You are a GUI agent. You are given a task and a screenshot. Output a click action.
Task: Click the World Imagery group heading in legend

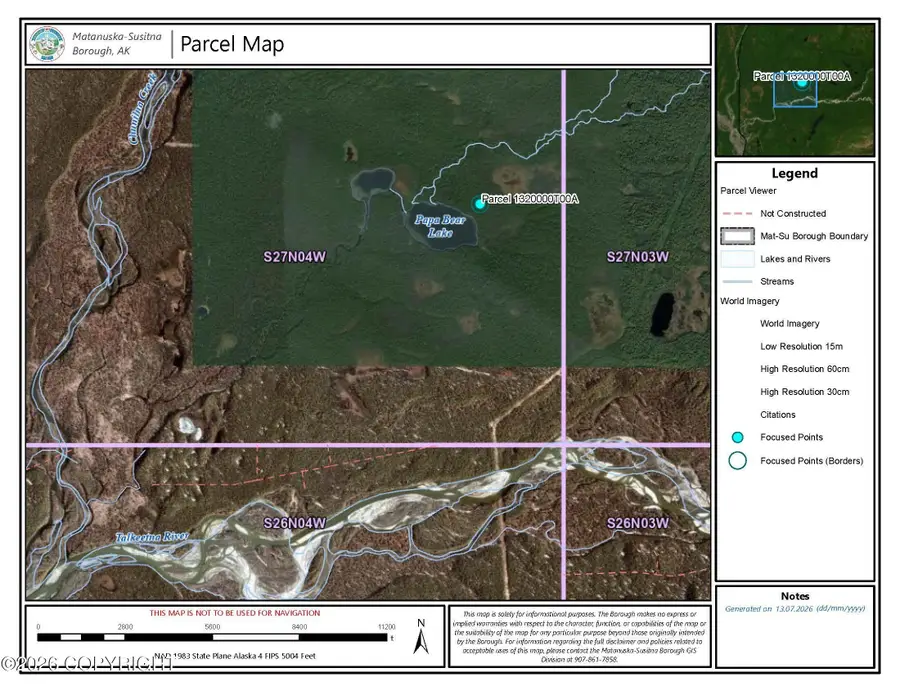pos(750,301)
